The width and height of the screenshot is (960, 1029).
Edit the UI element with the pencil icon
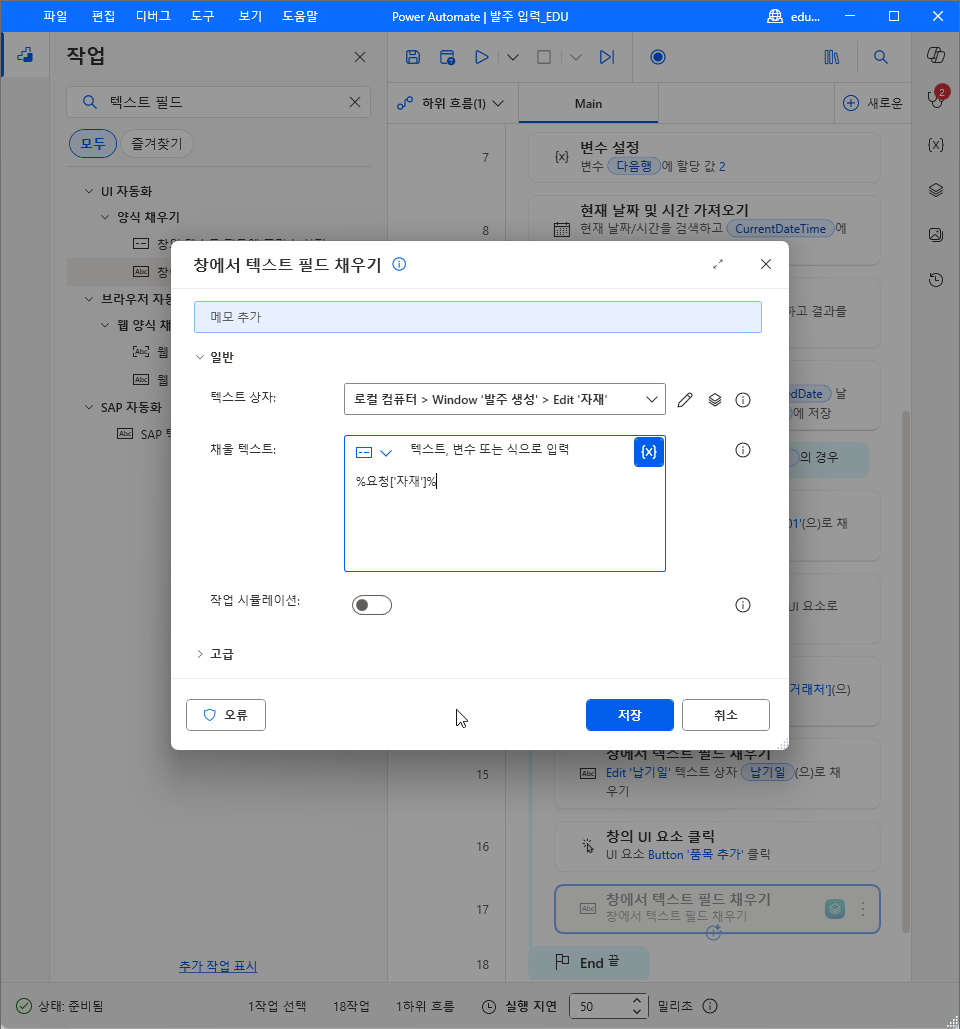click(x=685, y=400)
